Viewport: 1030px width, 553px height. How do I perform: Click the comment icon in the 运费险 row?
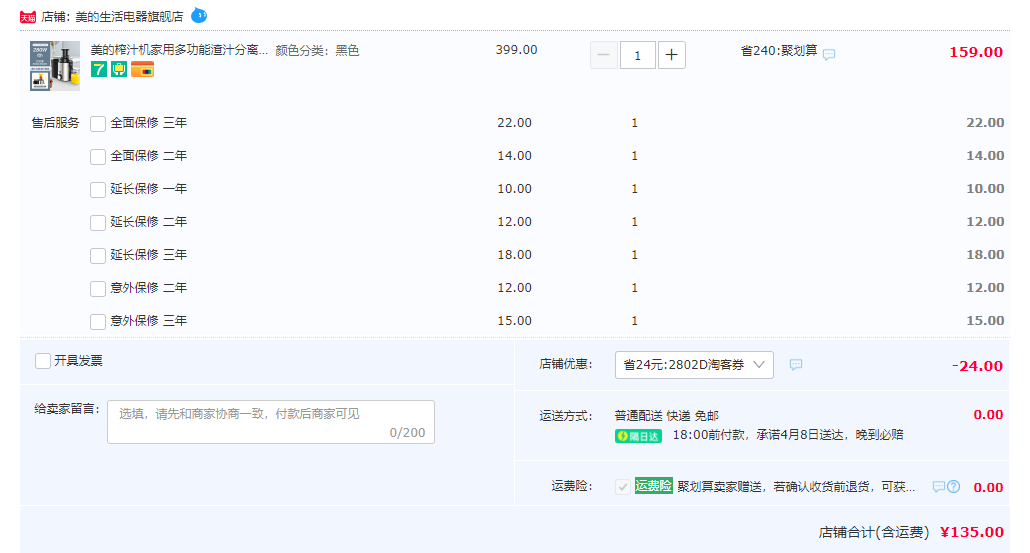click(x=939, y=487)
